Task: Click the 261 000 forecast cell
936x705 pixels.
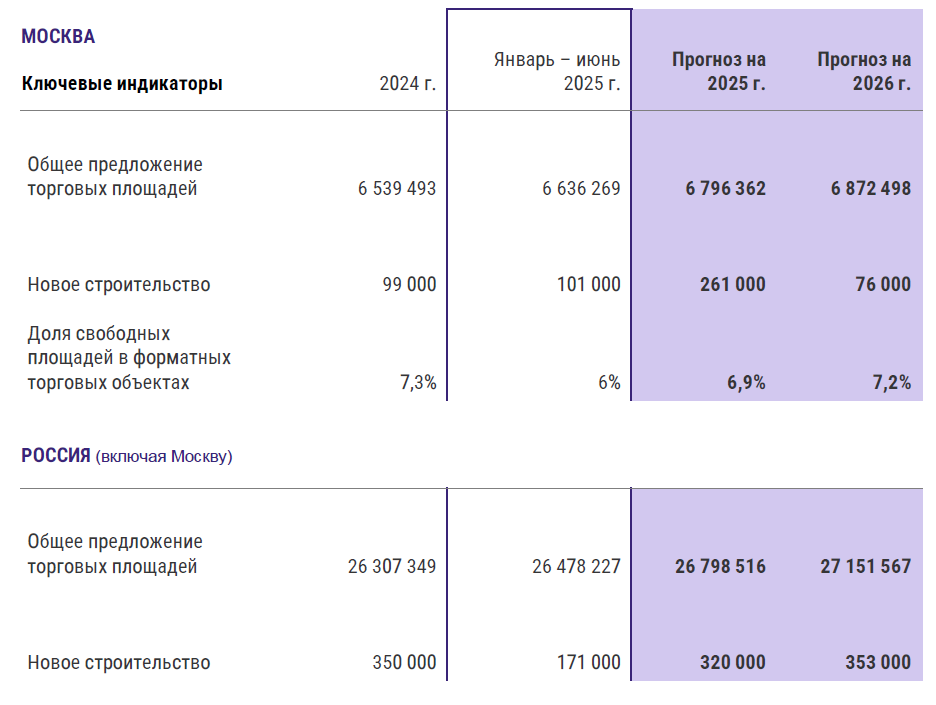Action: click(732, 284)
